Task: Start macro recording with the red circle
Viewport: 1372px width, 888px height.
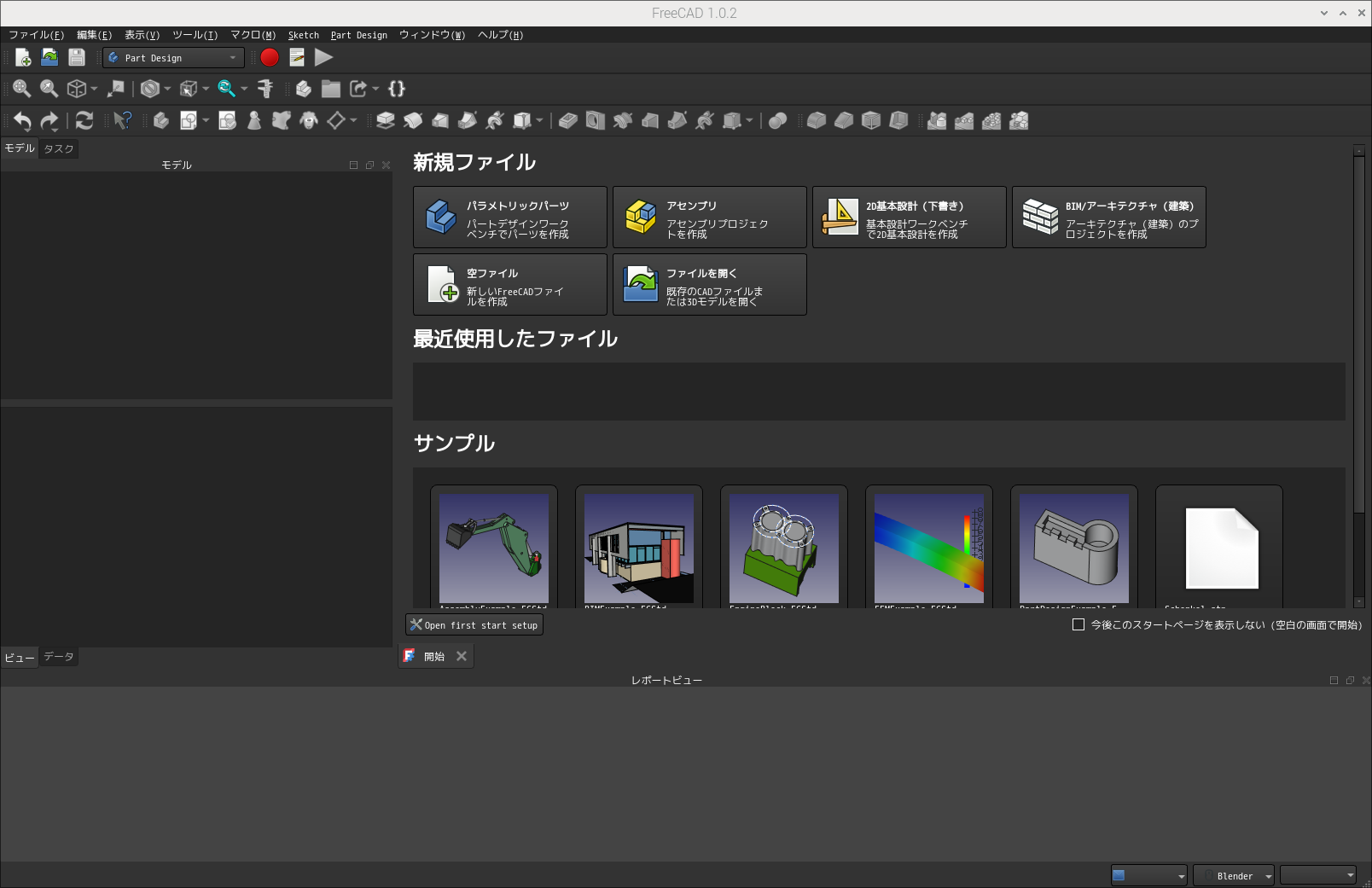Action: pos(270,57)
